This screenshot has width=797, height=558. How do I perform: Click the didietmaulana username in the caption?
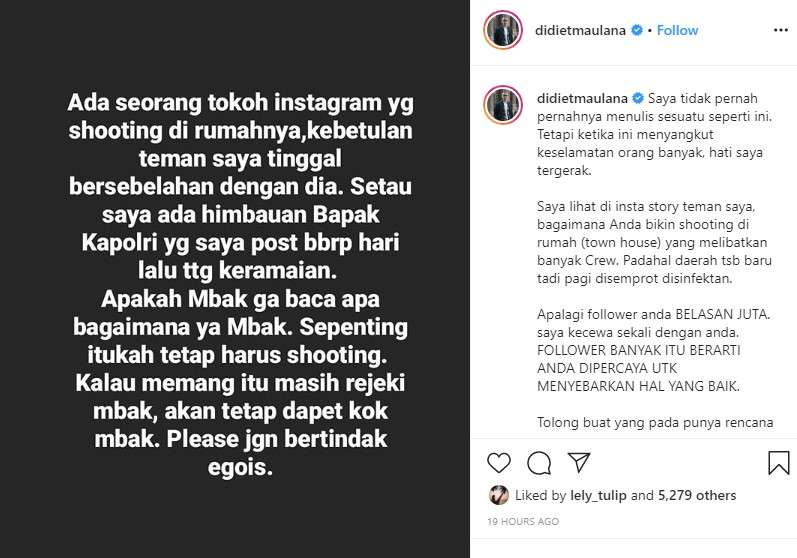coord(583,98)
